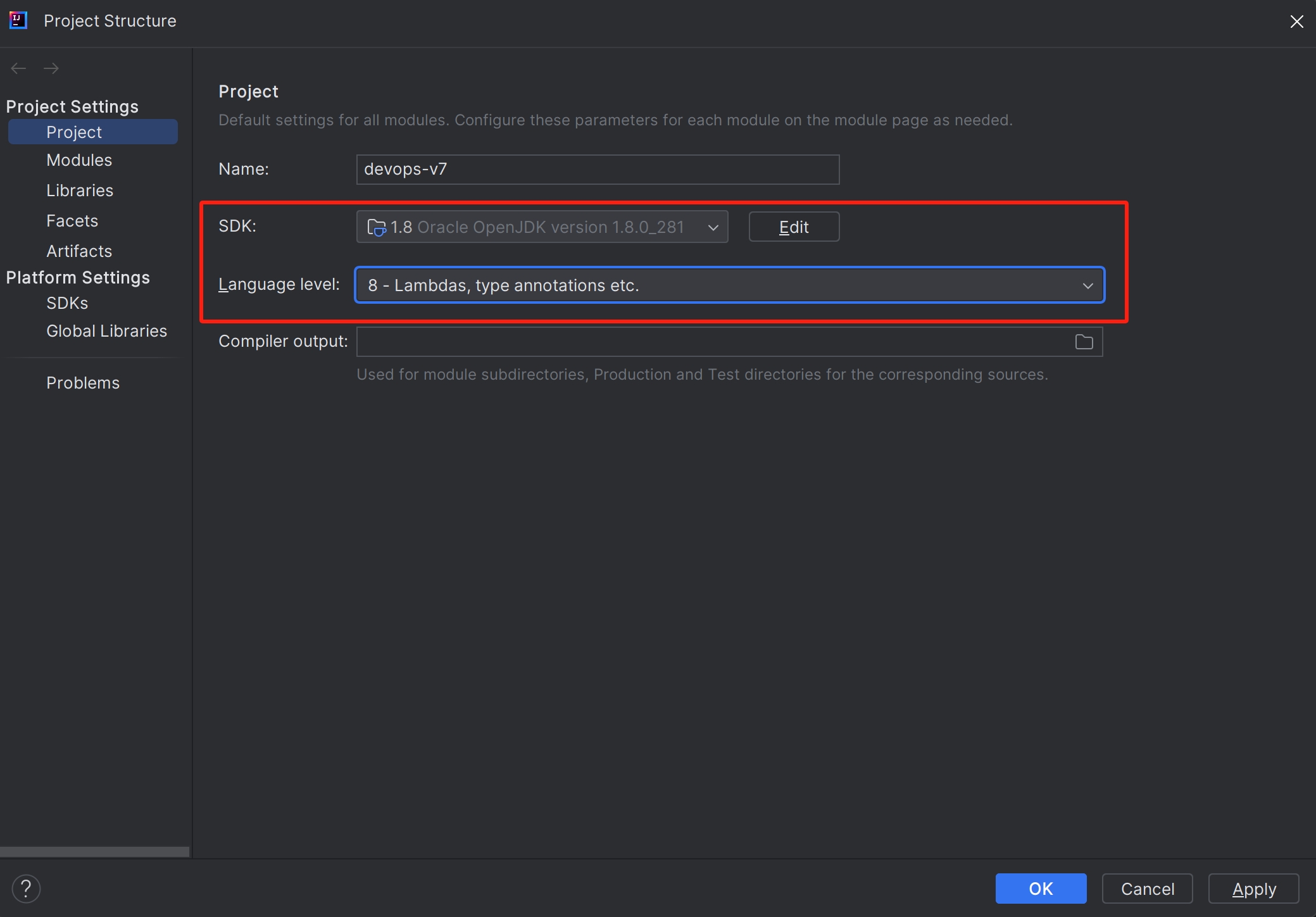Viewport: 1316px width, 917px height.
Task: Expand the Language level dropdown
Action: pos(1087,285)
